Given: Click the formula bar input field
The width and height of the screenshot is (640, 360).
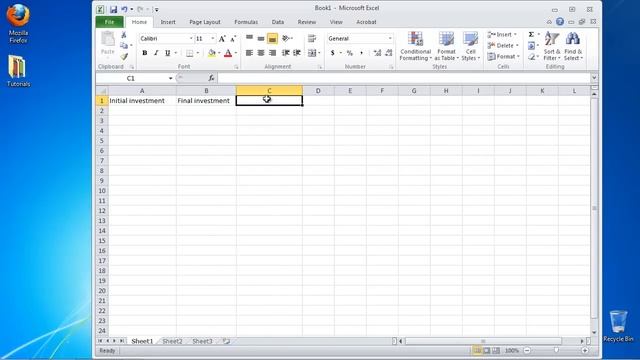Looking at the screenshot, I should [404, 78].
